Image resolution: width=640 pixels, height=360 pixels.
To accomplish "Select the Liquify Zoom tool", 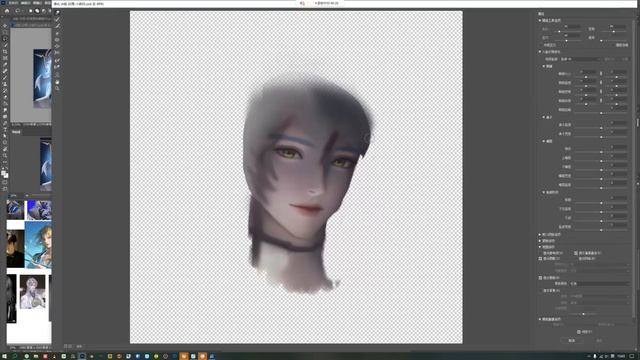I will coord(57,89).
